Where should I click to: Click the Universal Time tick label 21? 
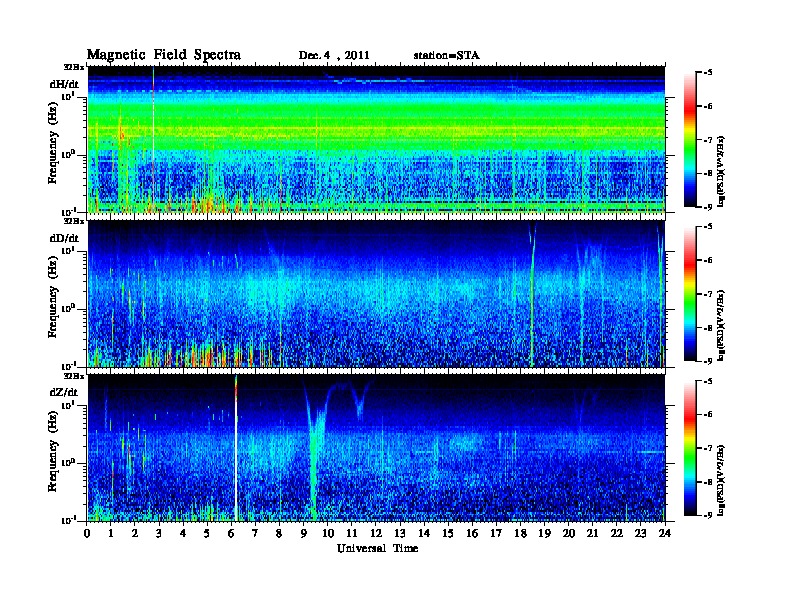(592, 533)
